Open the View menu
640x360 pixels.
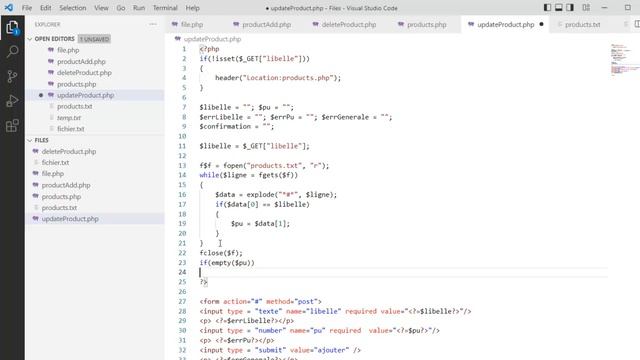(101, 8)
